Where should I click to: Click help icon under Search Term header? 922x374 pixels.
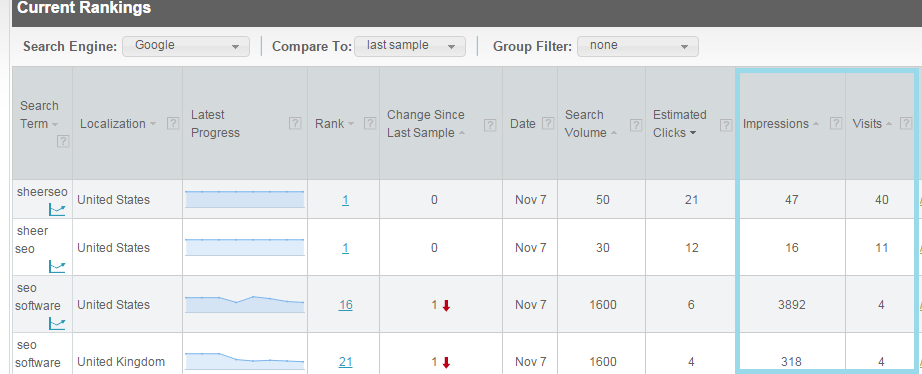[x=63, y=141]
